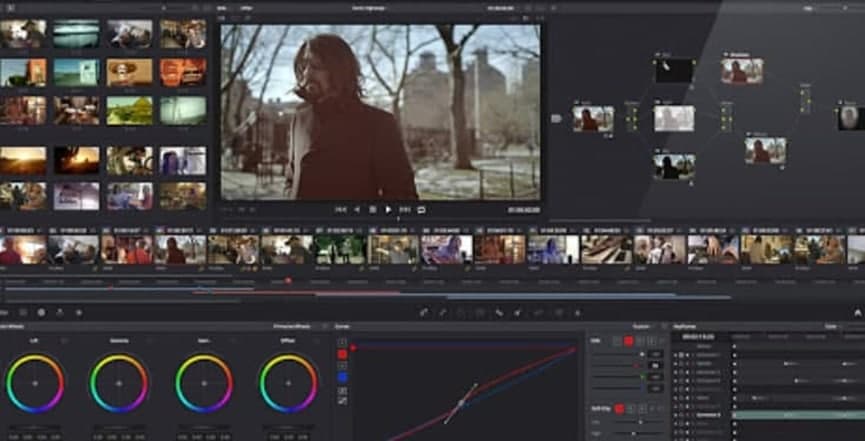
Task: Click the first palette icon in center toolbar
Action: click(424, 313)
